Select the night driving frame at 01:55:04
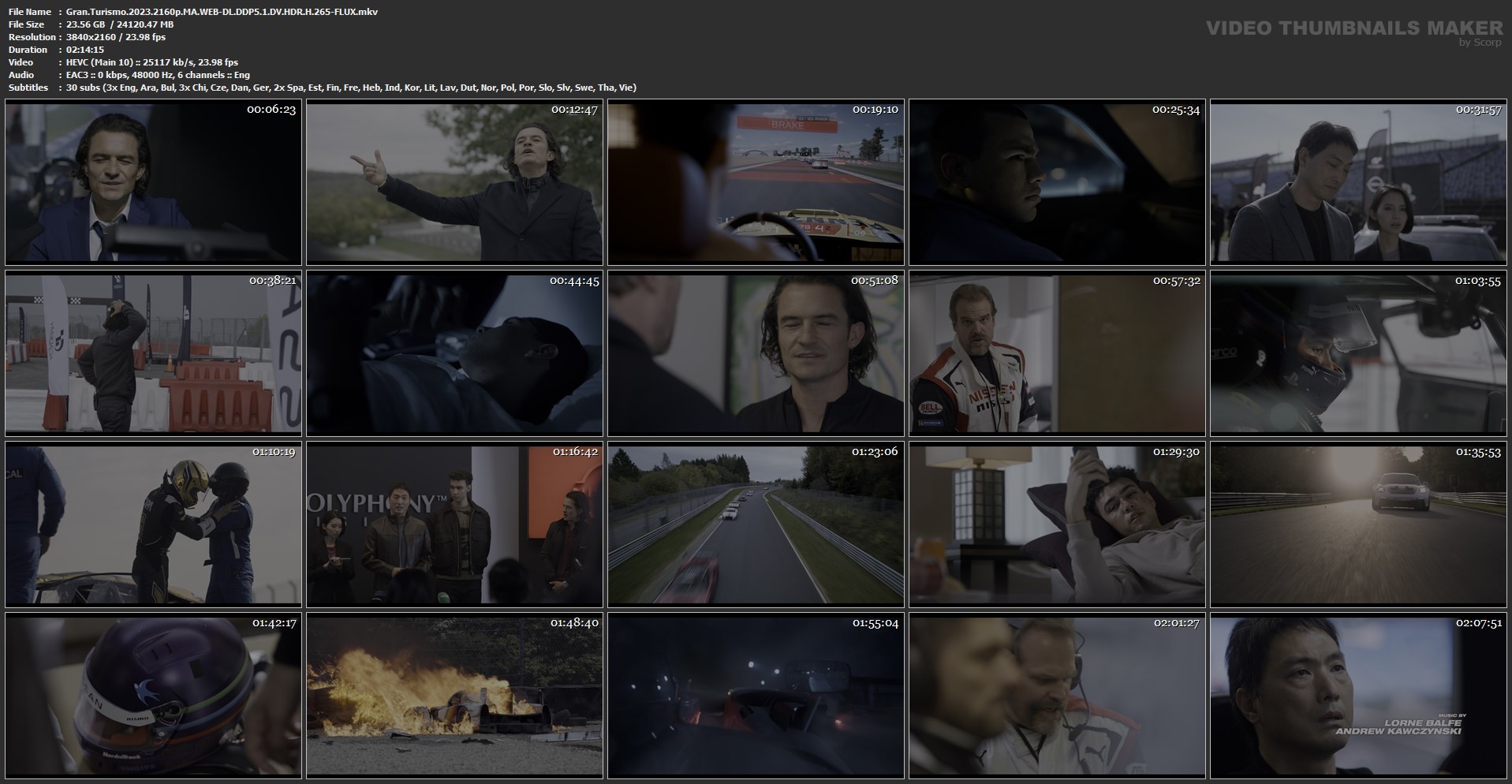 click(756, 696)
